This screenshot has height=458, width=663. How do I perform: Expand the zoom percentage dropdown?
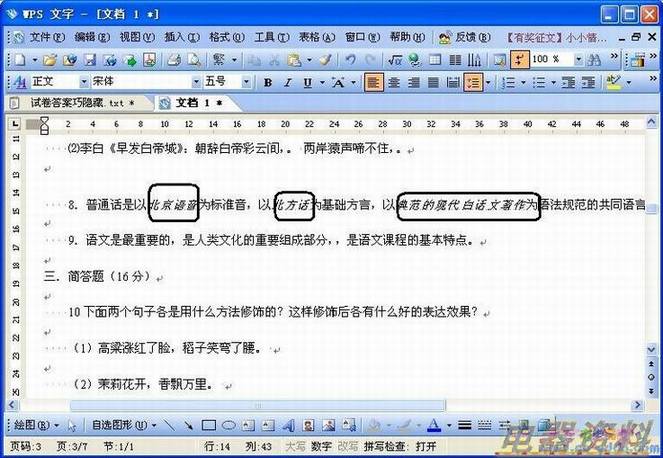click(x=580, y=60)
